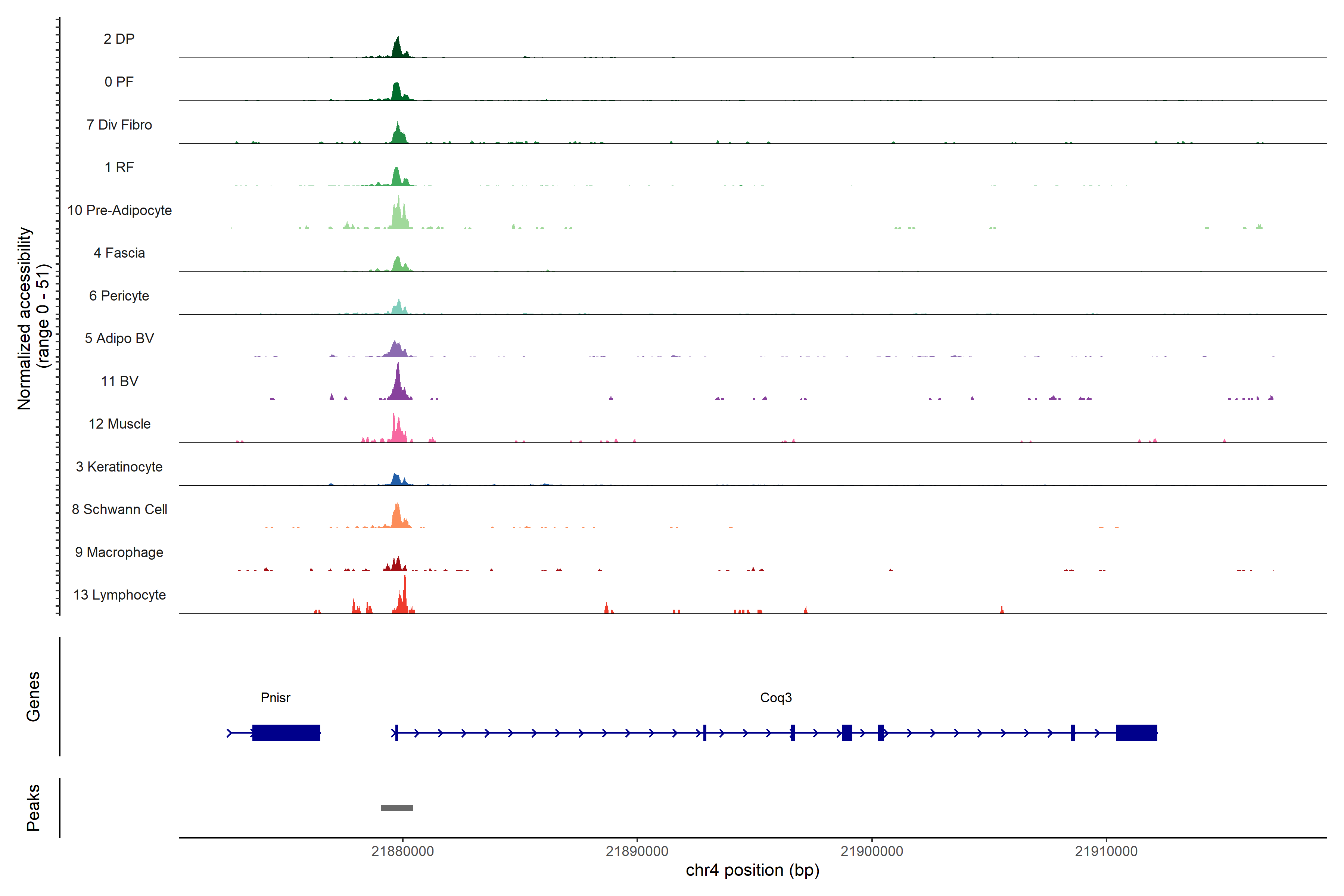The height and width of the screenshot is (896, 1344).
Task: Click the Peaks panel label
Action: tap(33, 808)
